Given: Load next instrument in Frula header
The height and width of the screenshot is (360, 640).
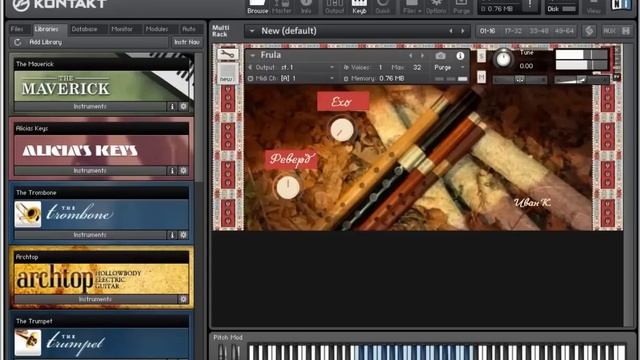Looking at the screenshot, I should point(422,56).
